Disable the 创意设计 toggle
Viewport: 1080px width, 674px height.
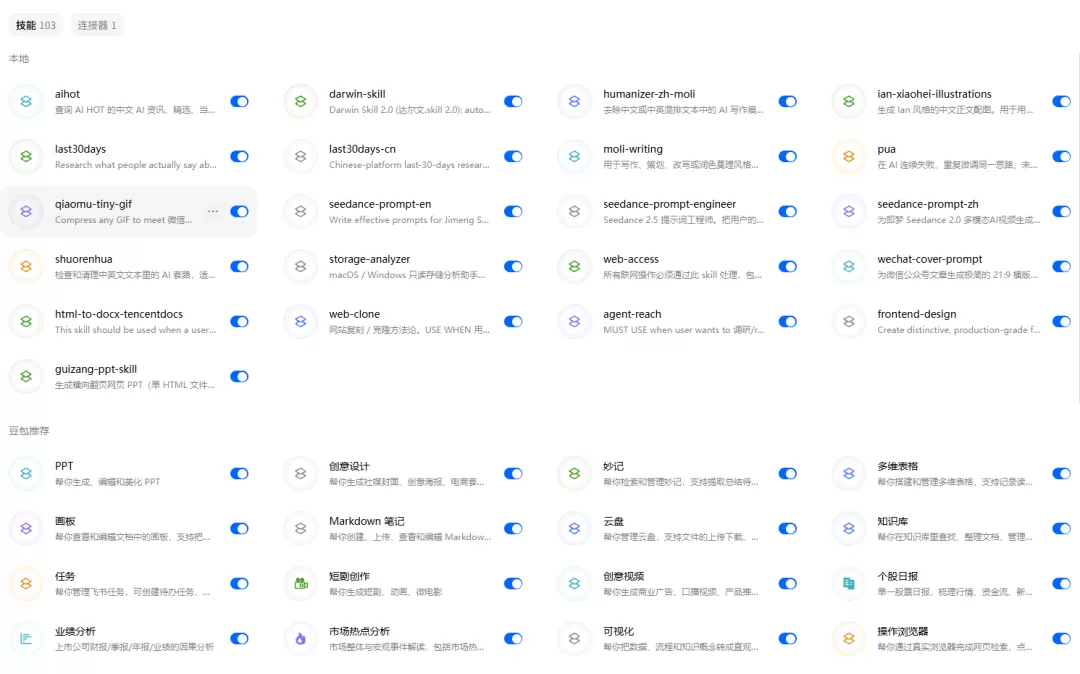513,474
